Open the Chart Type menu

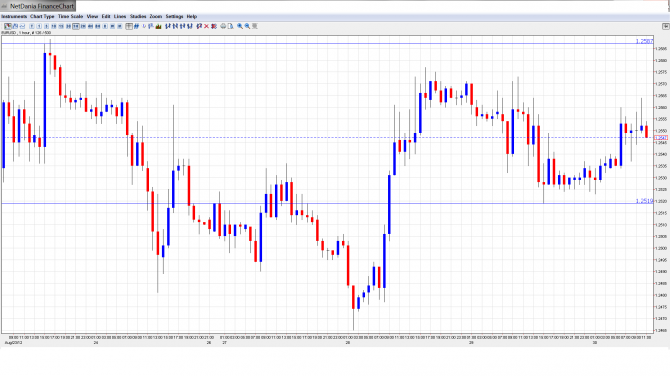pos(42,16)
